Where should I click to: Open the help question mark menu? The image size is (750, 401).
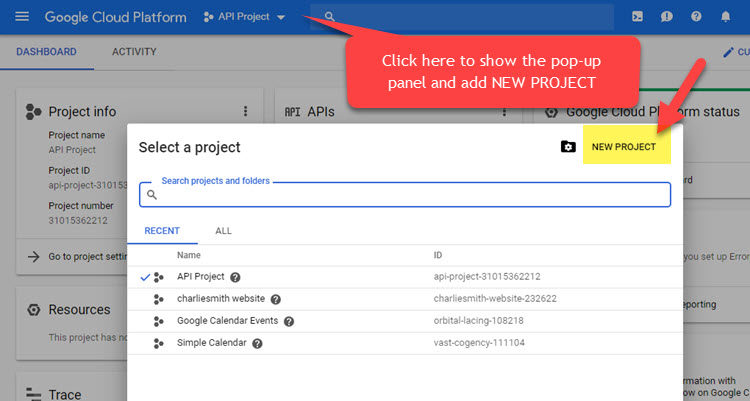click(696, 17)
